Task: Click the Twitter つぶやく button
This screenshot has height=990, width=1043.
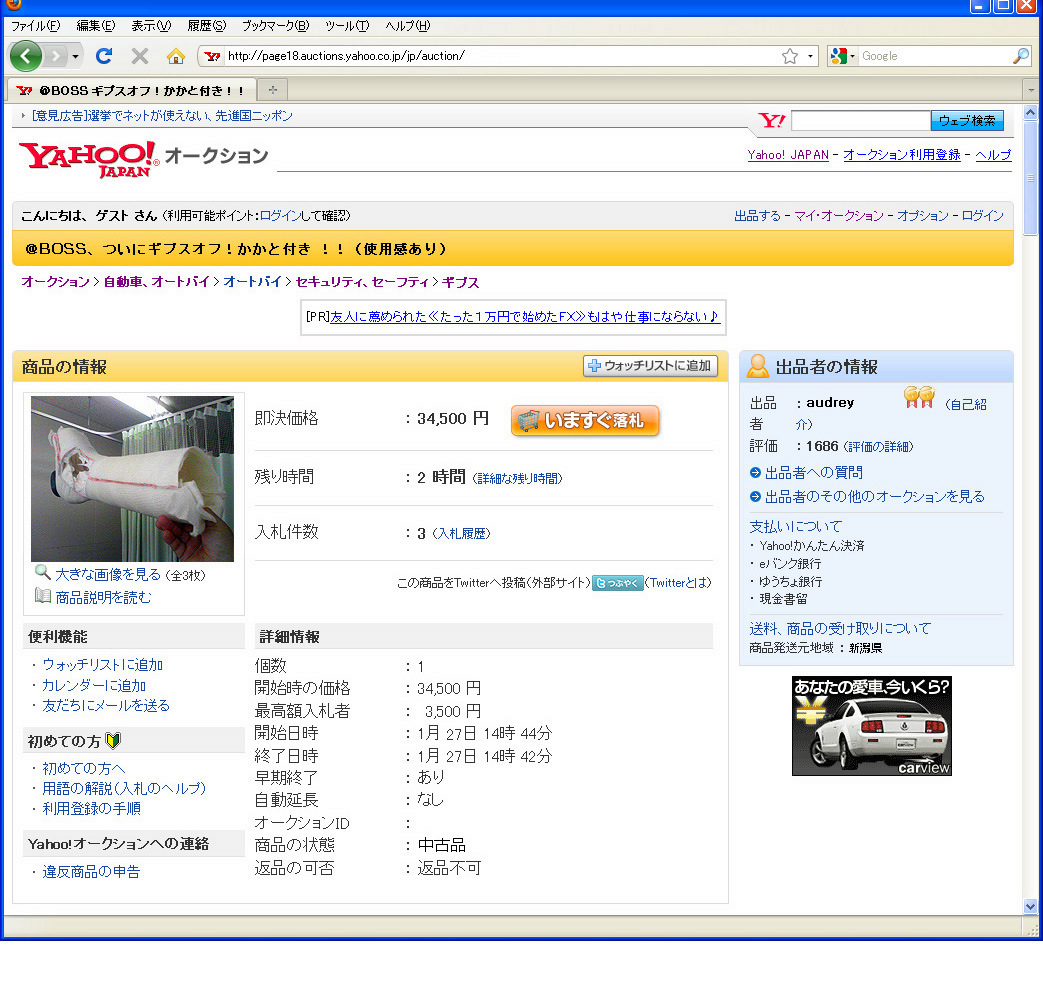Action: [x=617, y=583]
